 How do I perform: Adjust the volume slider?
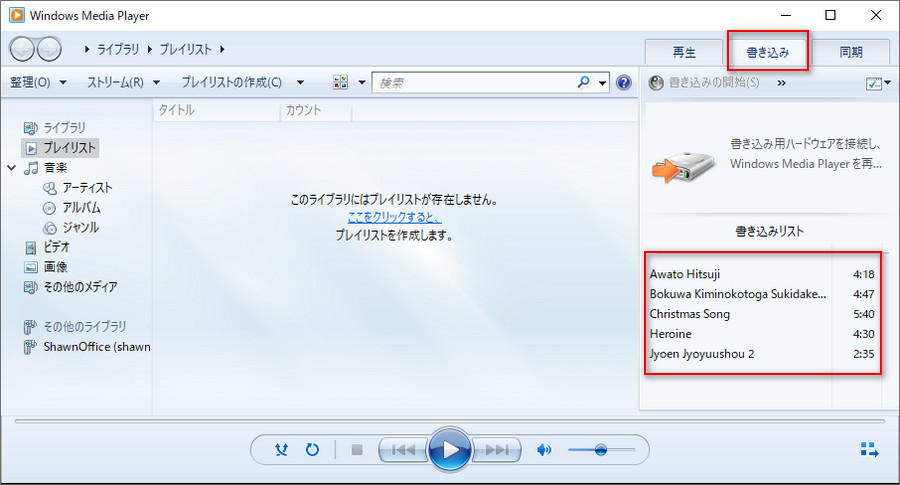click(601, 450)
